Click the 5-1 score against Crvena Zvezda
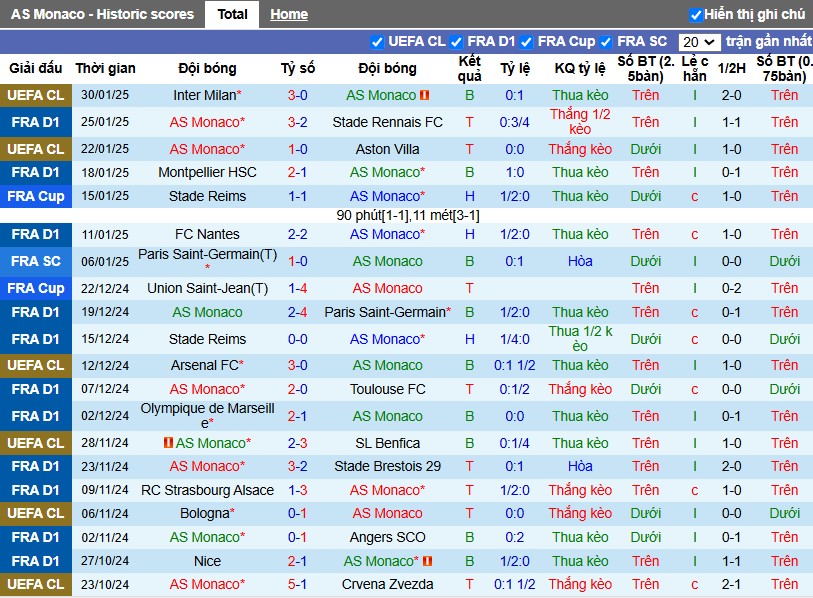Image resolution: width=813 pixels, height=598 pixels. 298,585
